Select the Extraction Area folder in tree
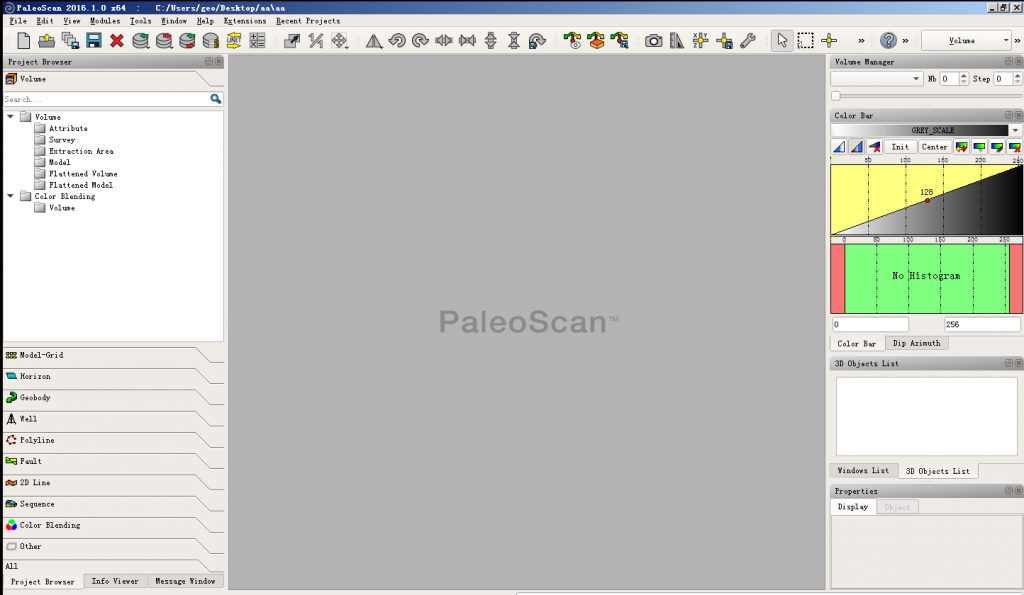Screen dimensions: 1024x595 pos(81,151)
